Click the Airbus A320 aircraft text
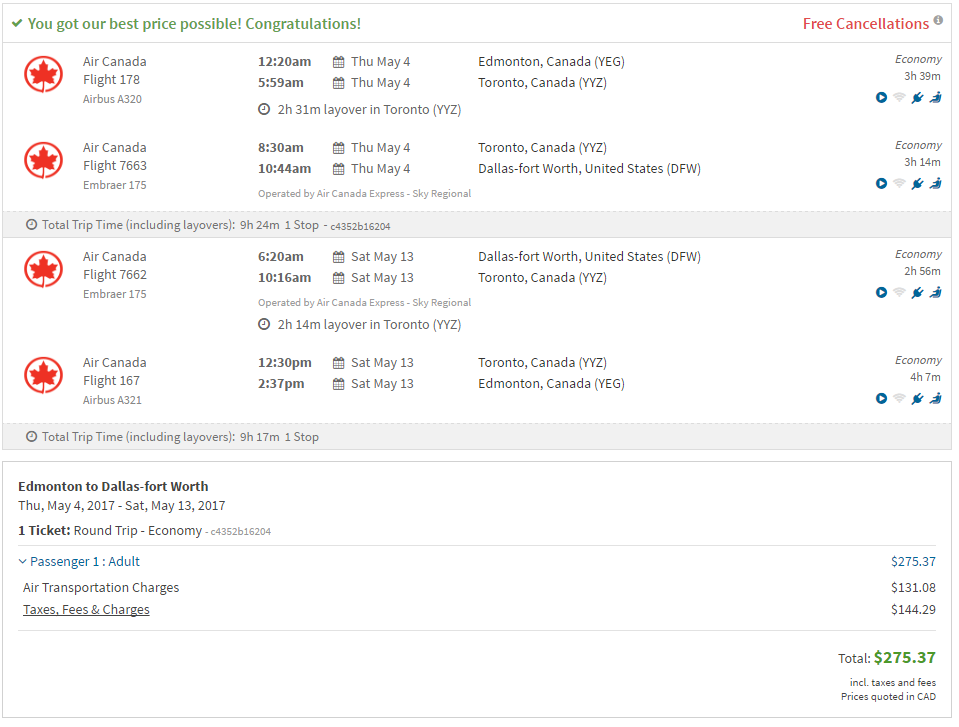Viewport: 959px width, 727px height. (x=113, y=99)
